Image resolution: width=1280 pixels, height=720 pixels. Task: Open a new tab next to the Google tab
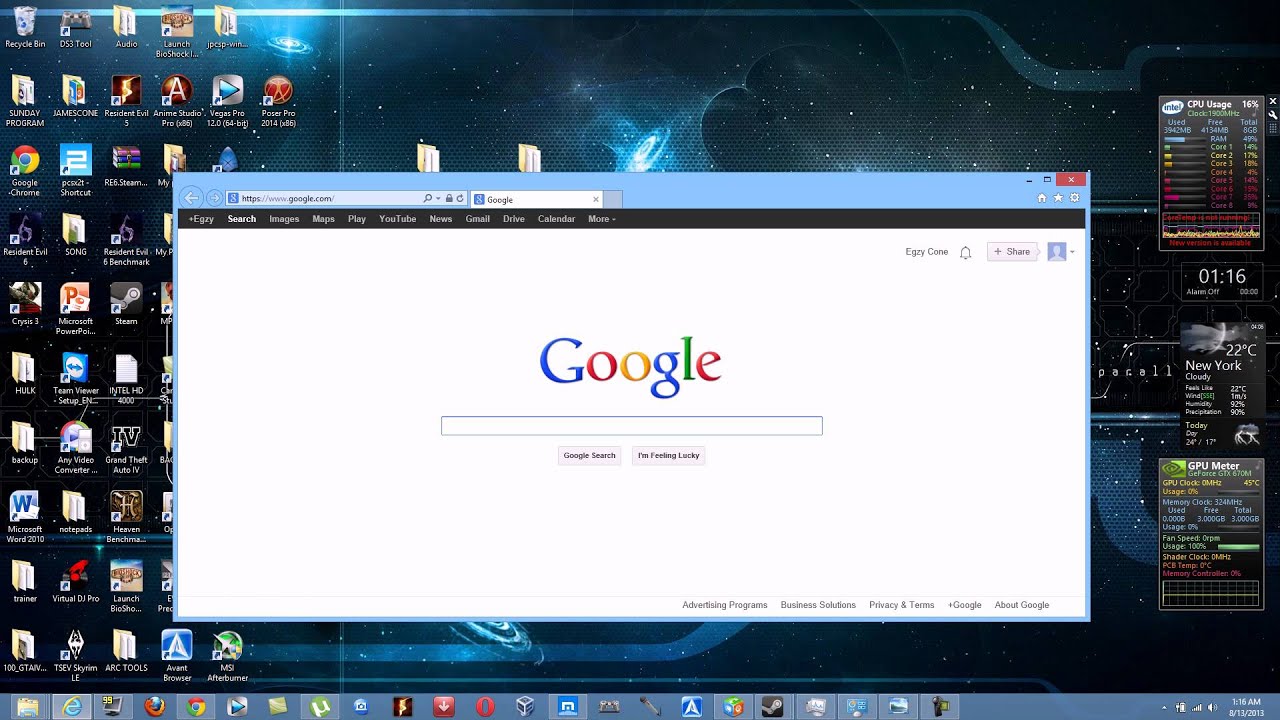pos(613,199)
